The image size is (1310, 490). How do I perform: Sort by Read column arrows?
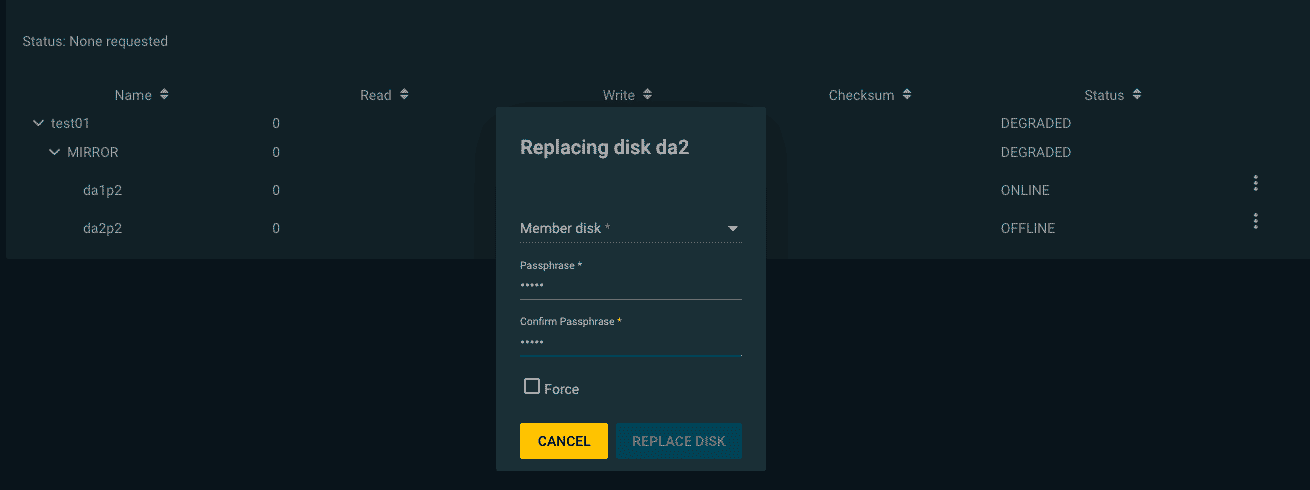[x=404, y=95]
